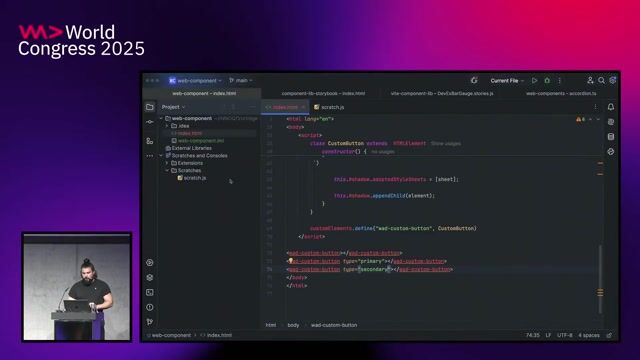
Task: Show more tool windows ellipsis icon
Action: pos(150,156)
